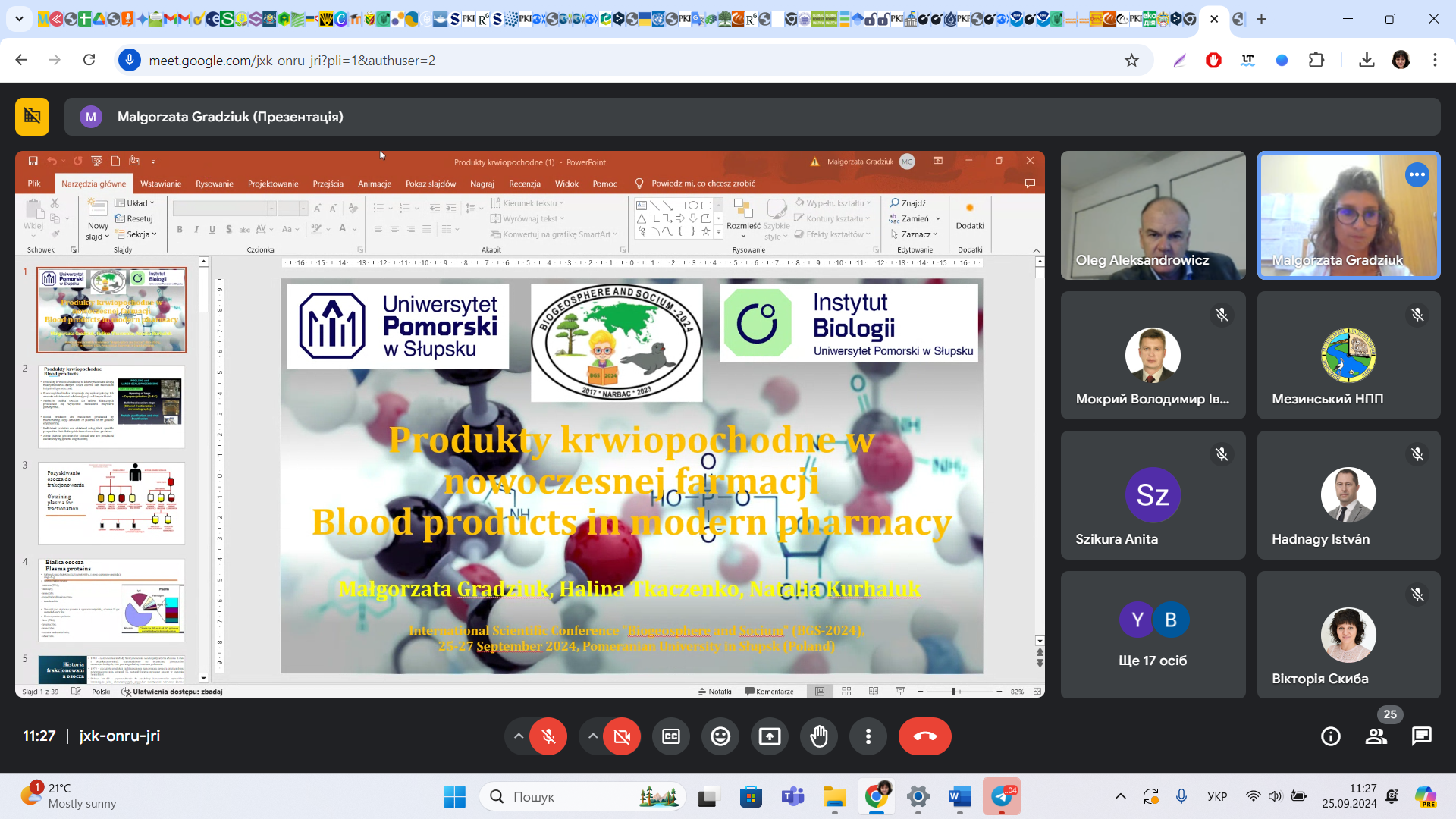Open the present screen icon in Meet
Viewport: 1456px width, 819px height.
(x=770, y=736)
